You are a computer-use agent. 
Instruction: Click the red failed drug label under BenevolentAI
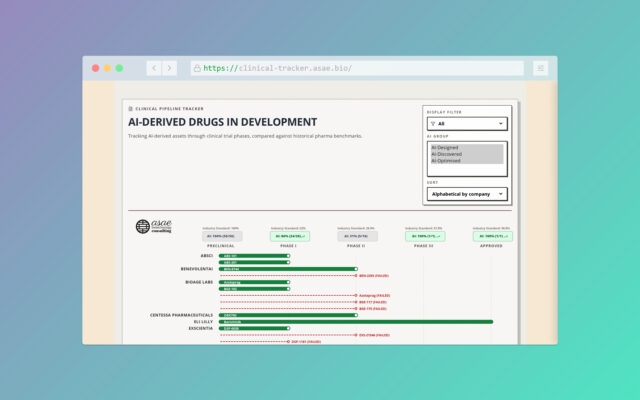(374, 276)
